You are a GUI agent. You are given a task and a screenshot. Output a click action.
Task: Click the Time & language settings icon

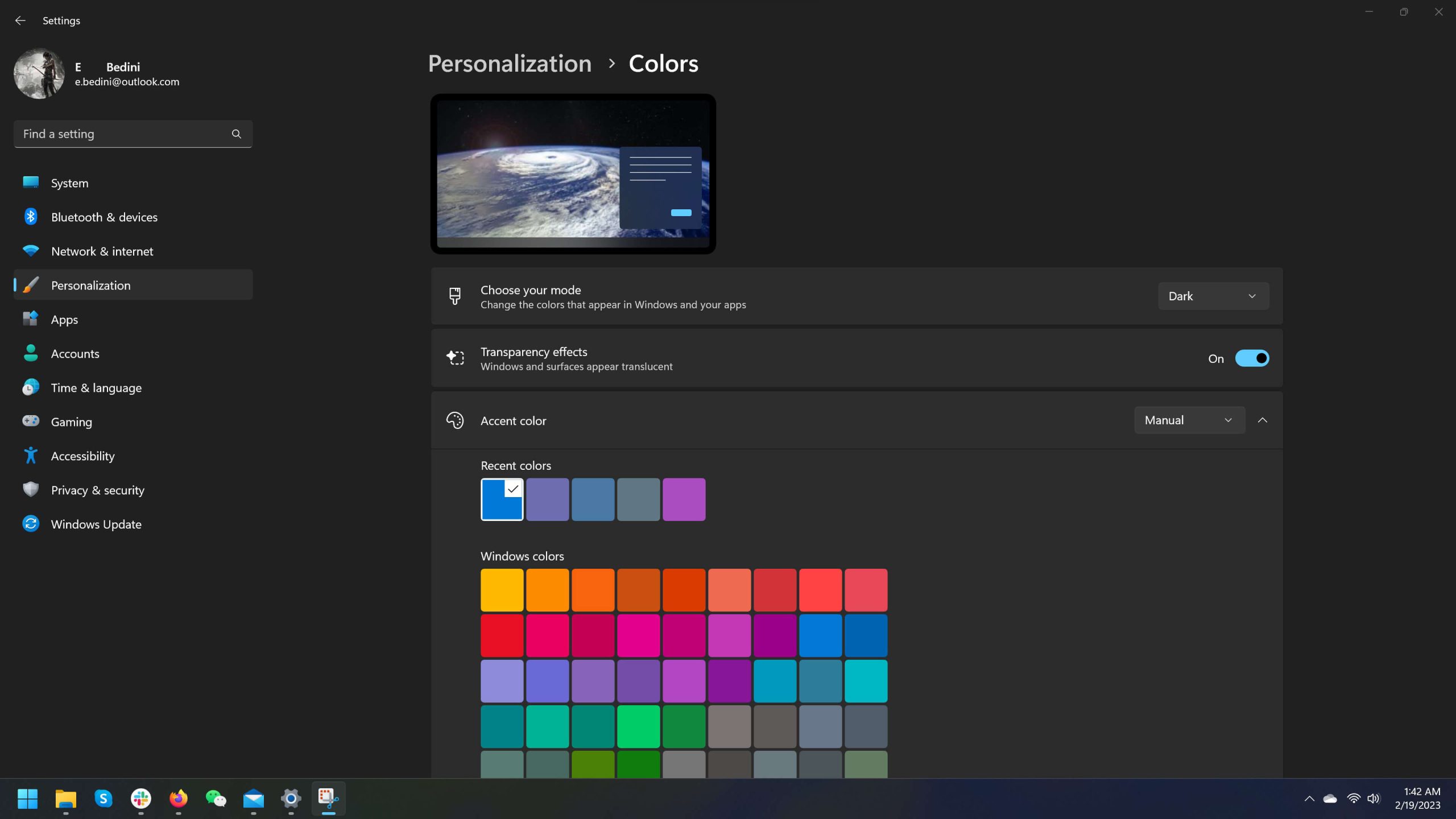coord(31,387)
